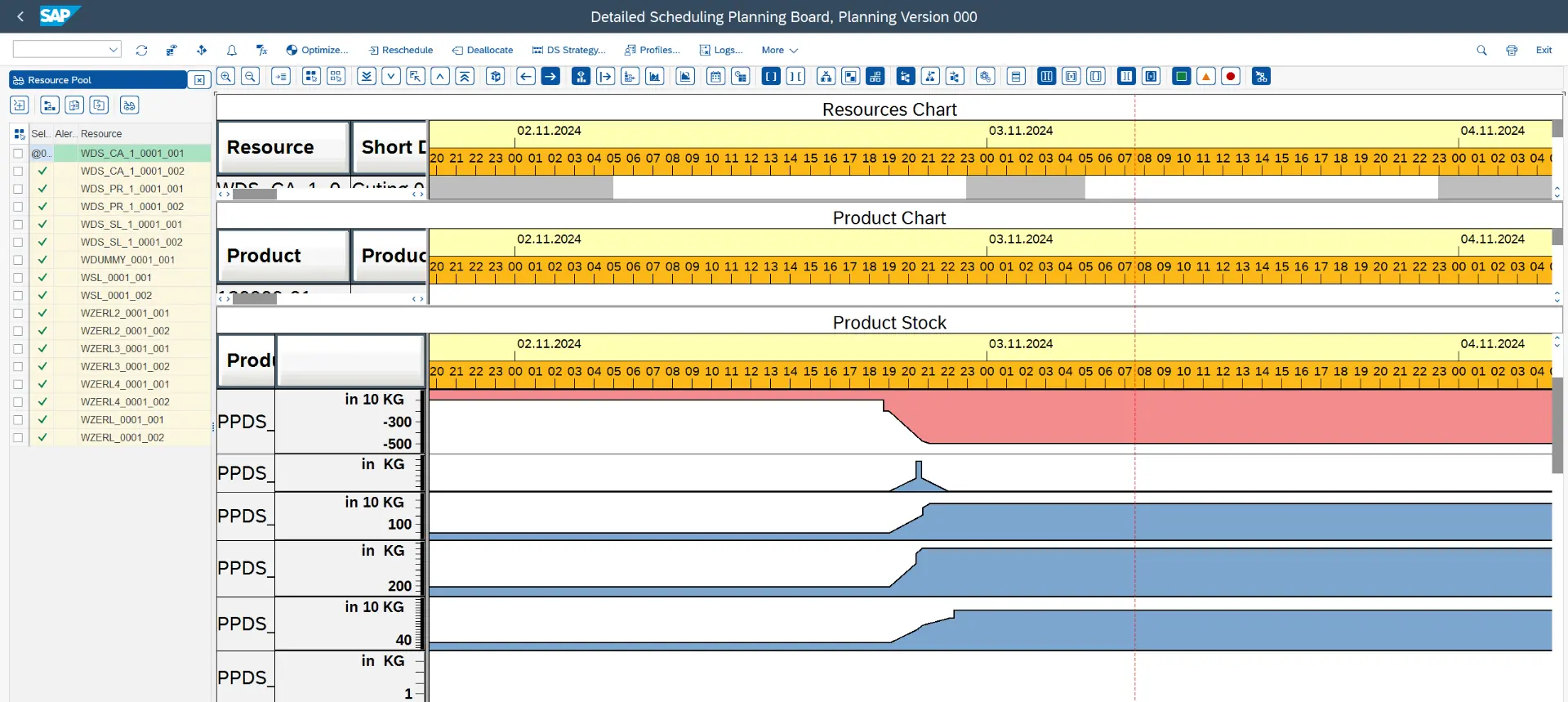Click the SAP logo
Image resolution: width=1568 pixels, height=702 pixels.
59,16
